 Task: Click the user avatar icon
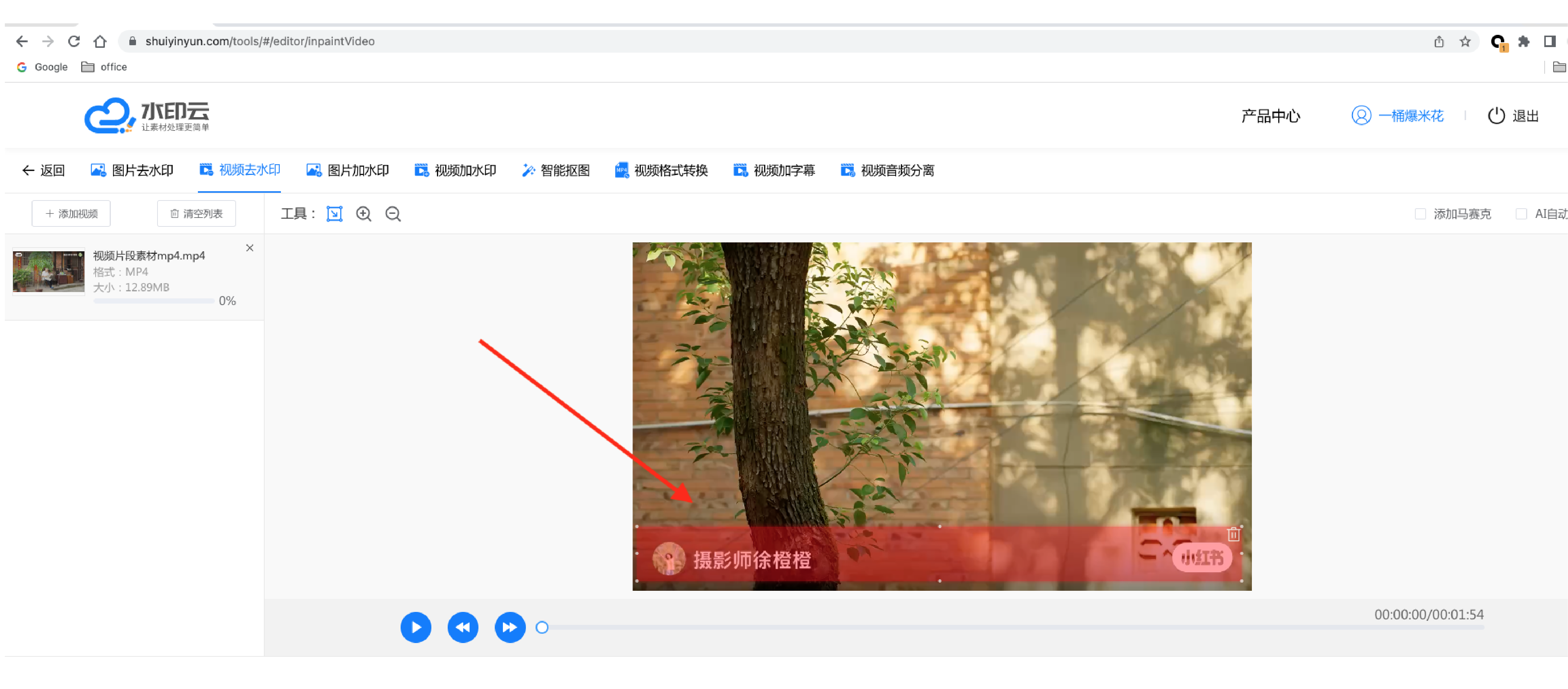point(1361,116)
